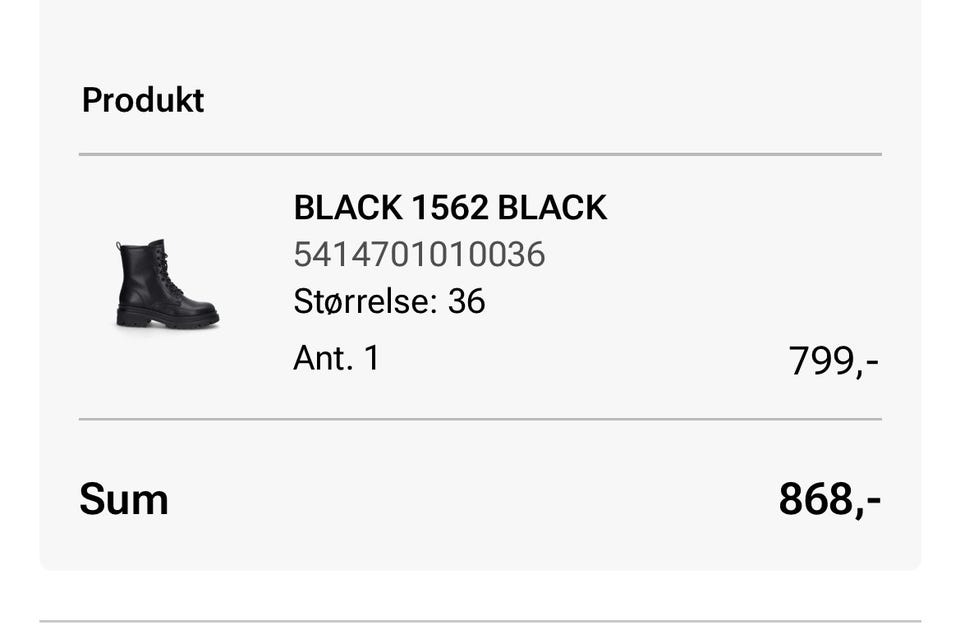Screen dimensions: 960x634
Task: Click the Ant. quantity label
Action: (x=322, y=358)
